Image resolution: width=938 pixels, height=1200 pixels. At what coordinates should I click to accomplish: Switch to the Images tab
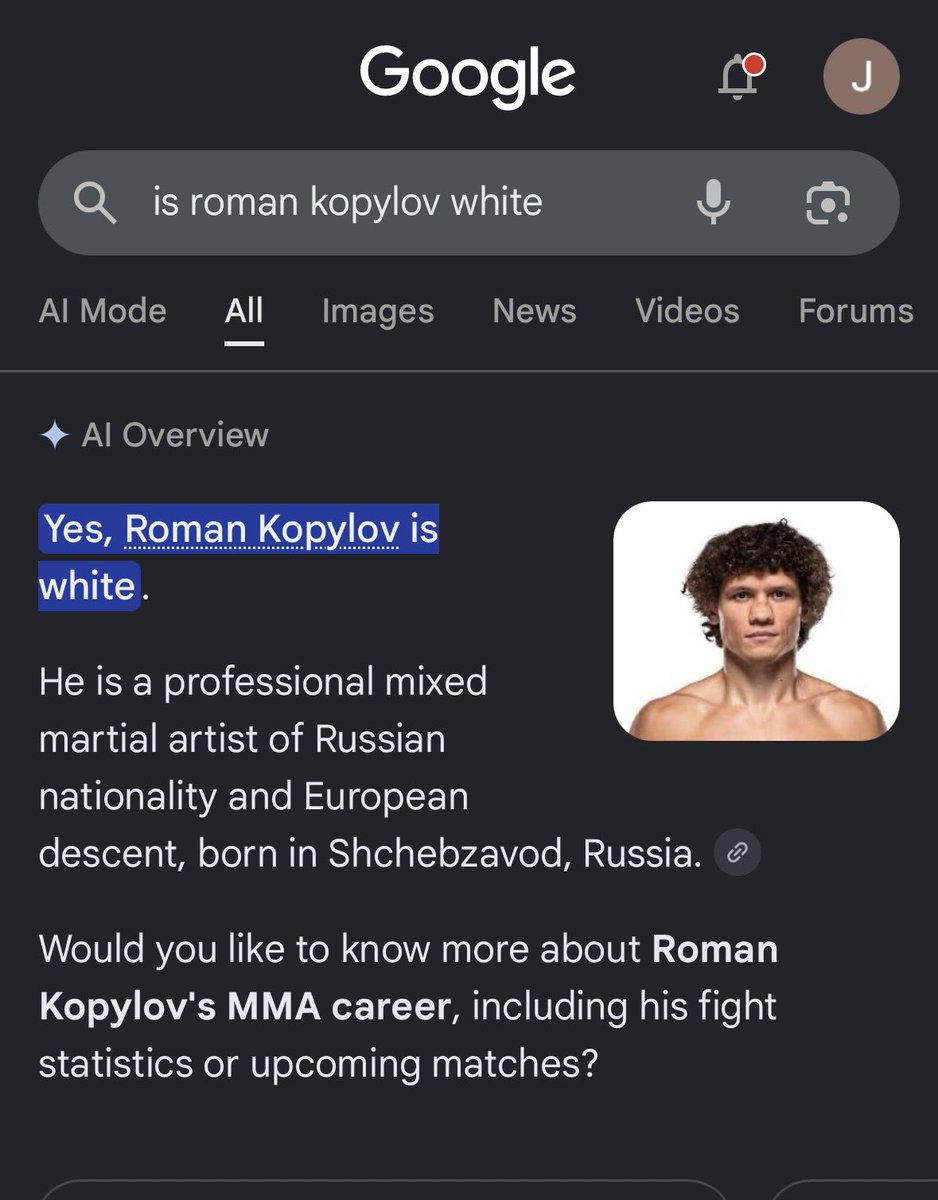coord(378,311)
